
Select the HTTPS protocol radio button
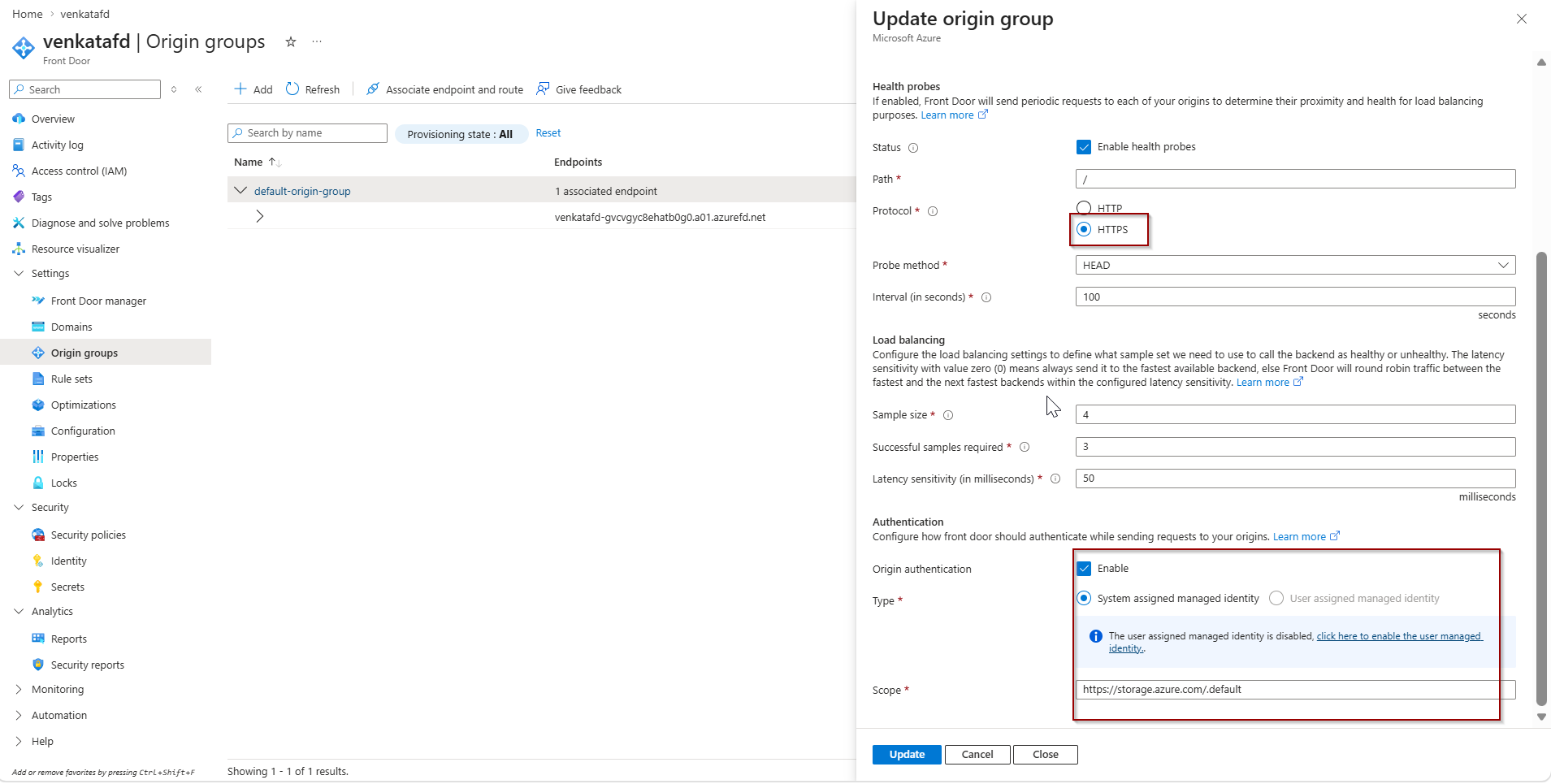[1084, 229]
